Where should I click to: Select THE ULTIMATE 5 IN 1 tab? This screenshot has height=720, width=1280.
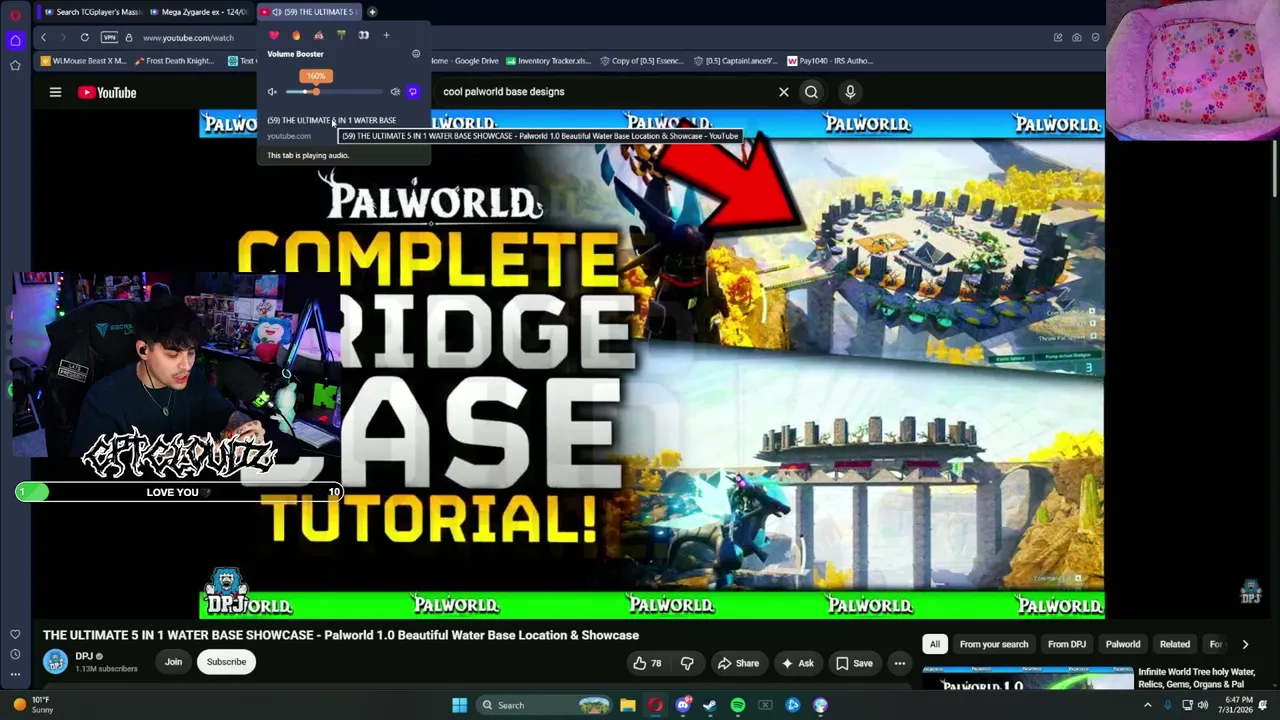pyautogui.click(x=310, y=12)
